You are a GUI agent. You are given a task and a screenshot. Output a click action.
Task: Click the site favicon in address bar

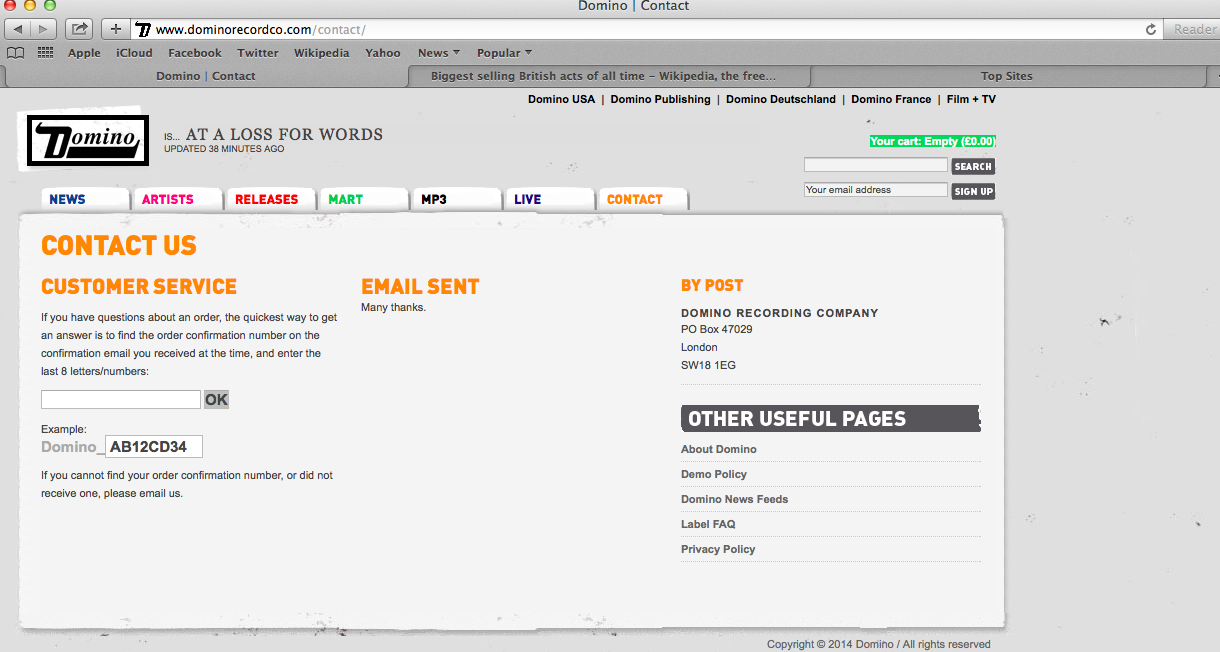[x=143, y=30]
